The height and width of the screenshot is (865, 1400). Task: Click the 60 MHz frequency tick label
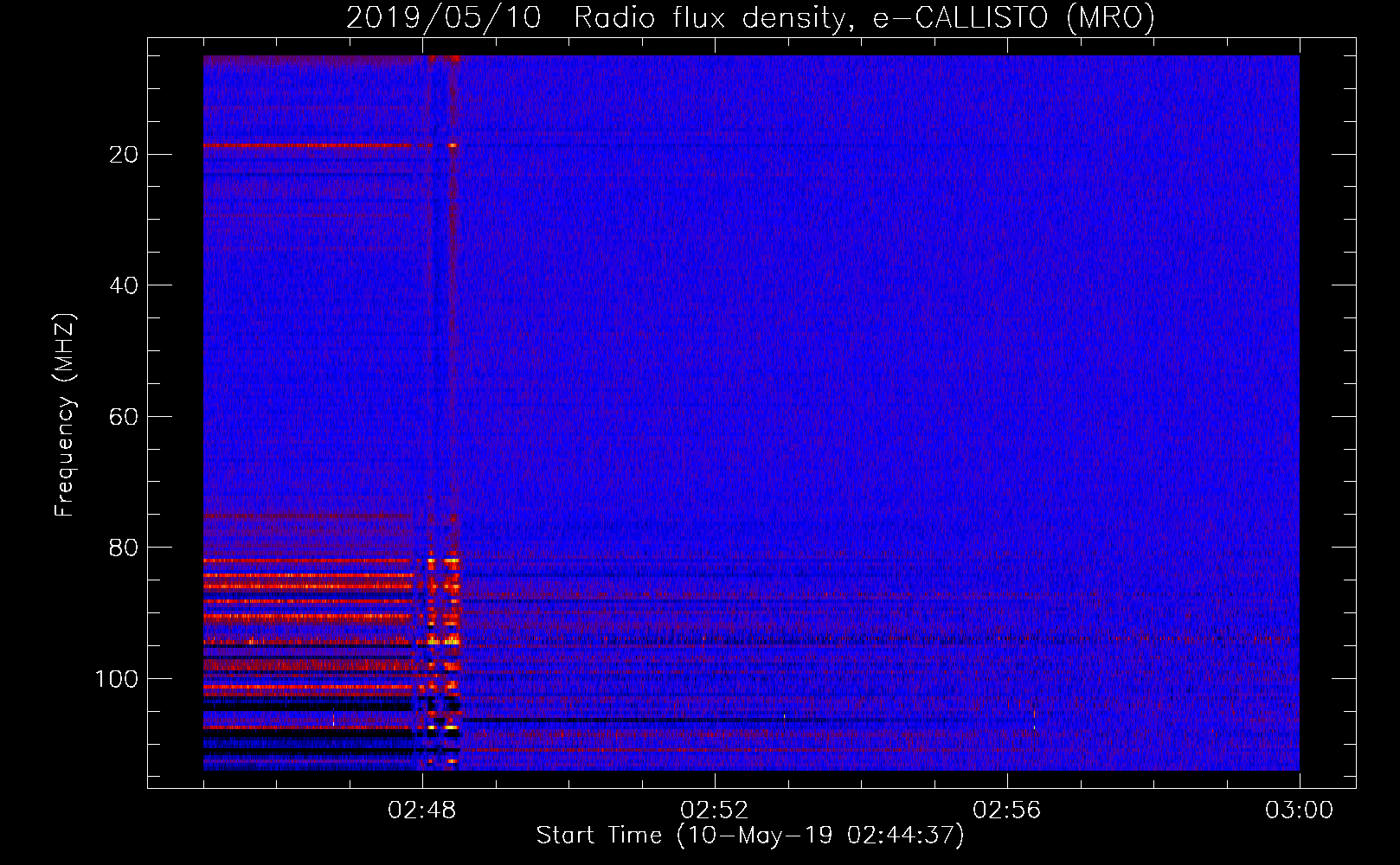tap(125, 417)
